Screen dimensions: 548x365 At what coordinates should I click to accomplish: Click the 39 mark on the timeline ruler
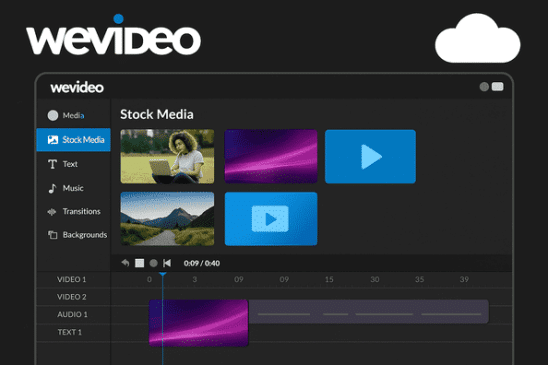point(464,279)
